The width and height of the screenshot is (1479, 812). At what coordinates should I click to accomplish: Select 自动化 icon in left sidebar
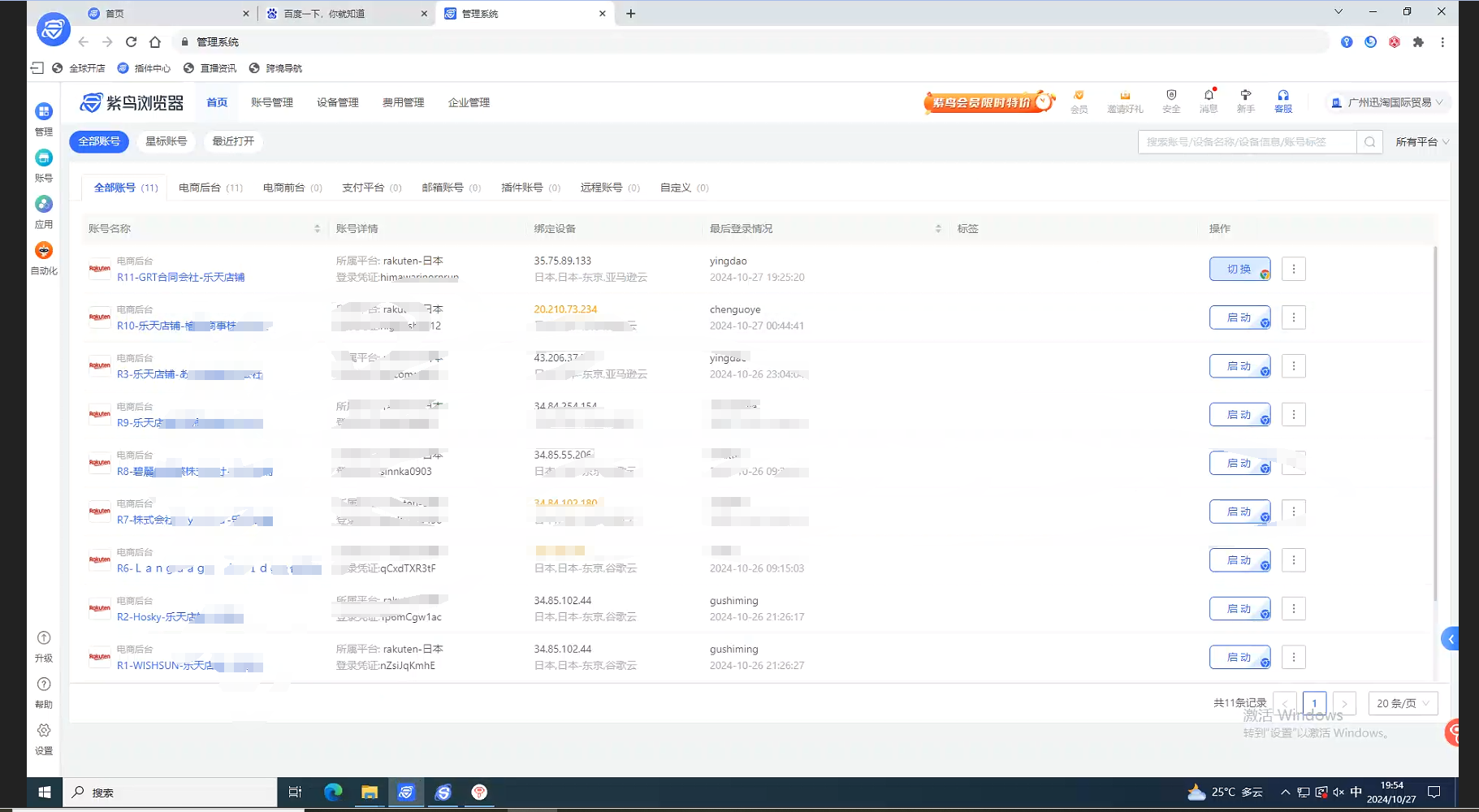click(x=44, y=251)
